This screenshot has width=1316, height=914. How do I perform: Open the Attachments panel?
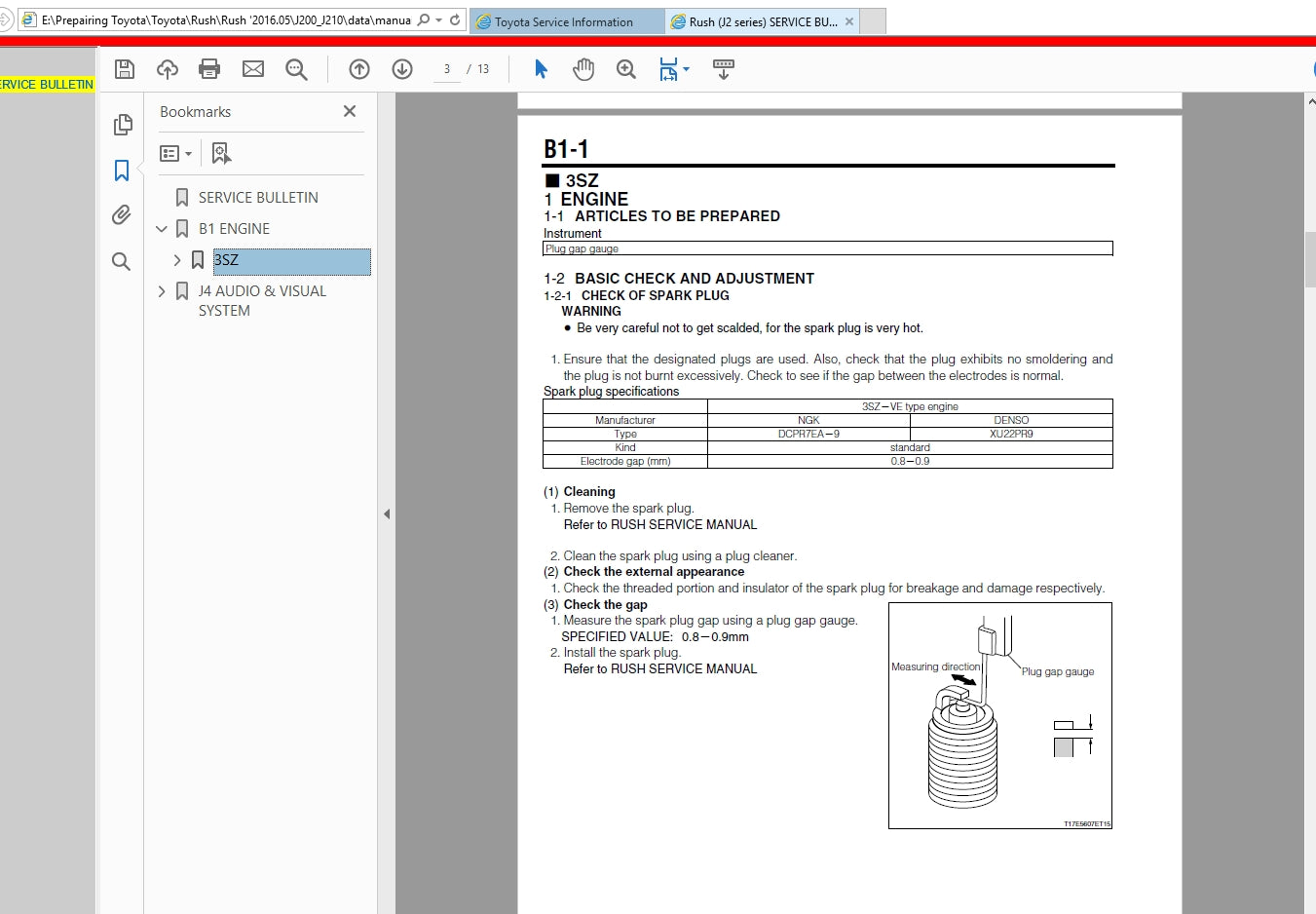pyautogui.click(x=122, y=214)
